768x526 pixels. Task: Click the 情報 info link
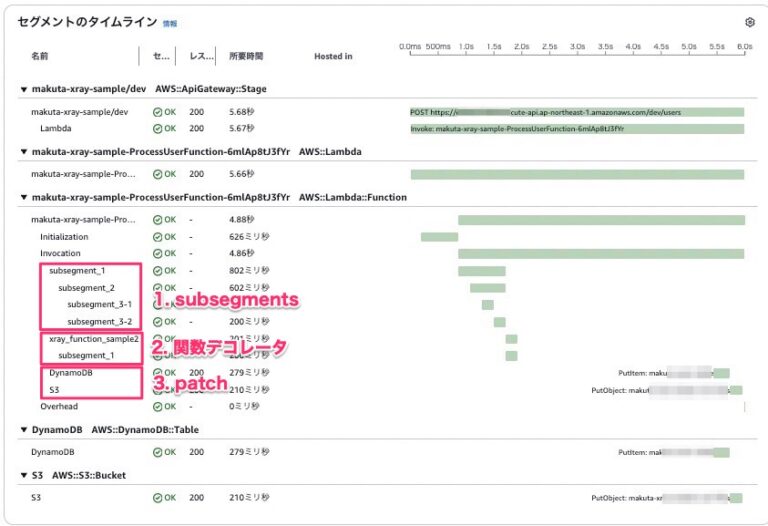(170, 22)
